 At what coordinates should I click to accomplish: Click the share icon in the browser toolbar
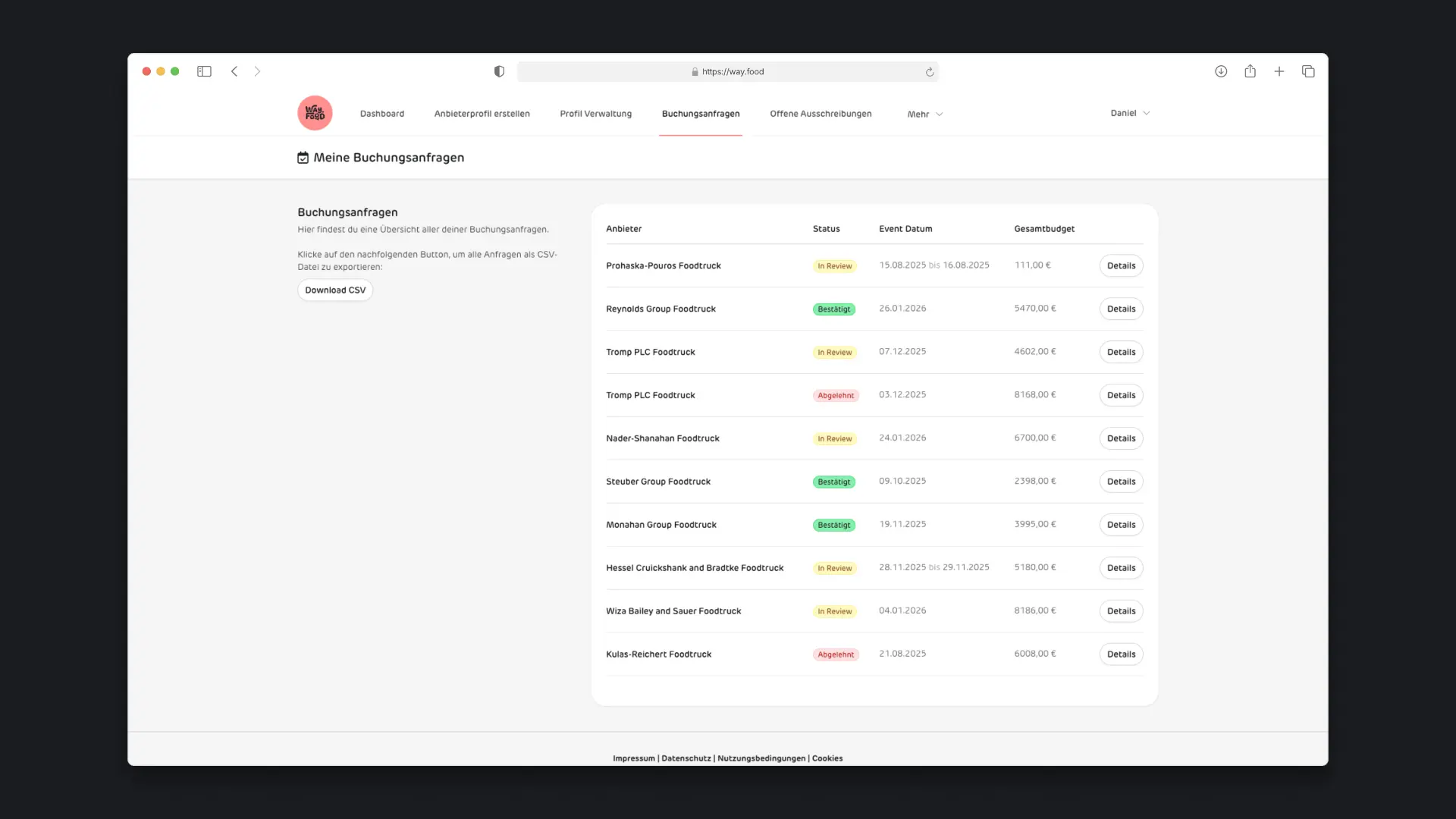[1250, 71]
